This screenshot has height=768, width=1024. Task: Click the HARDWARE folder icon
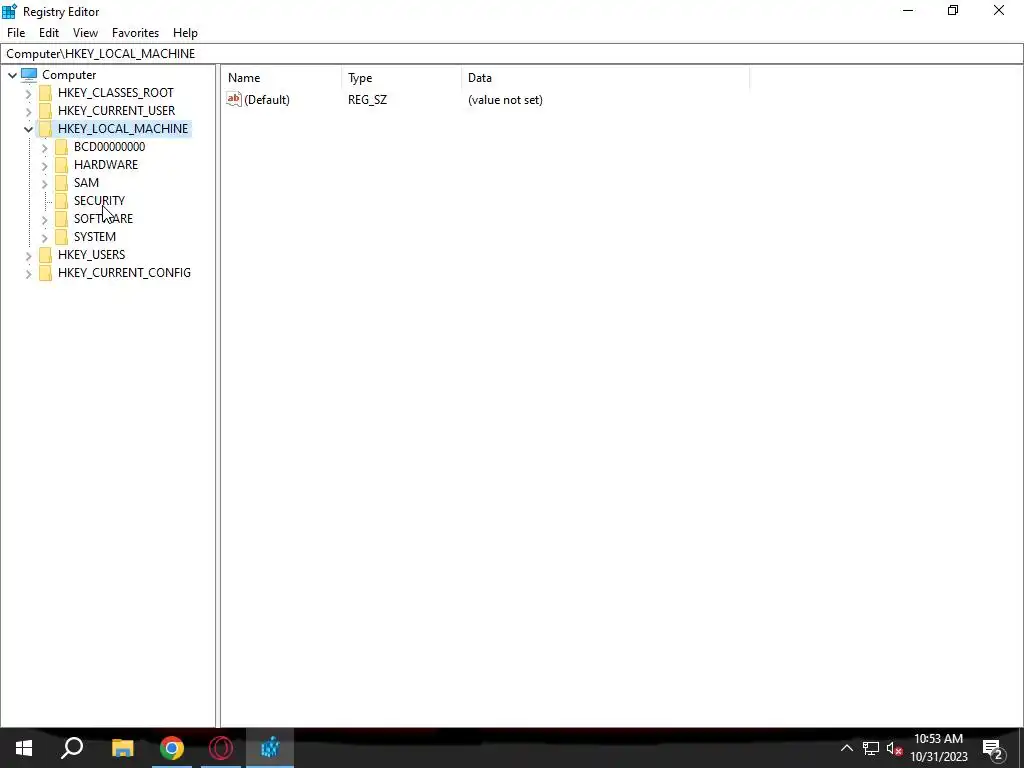coord(61,165)
